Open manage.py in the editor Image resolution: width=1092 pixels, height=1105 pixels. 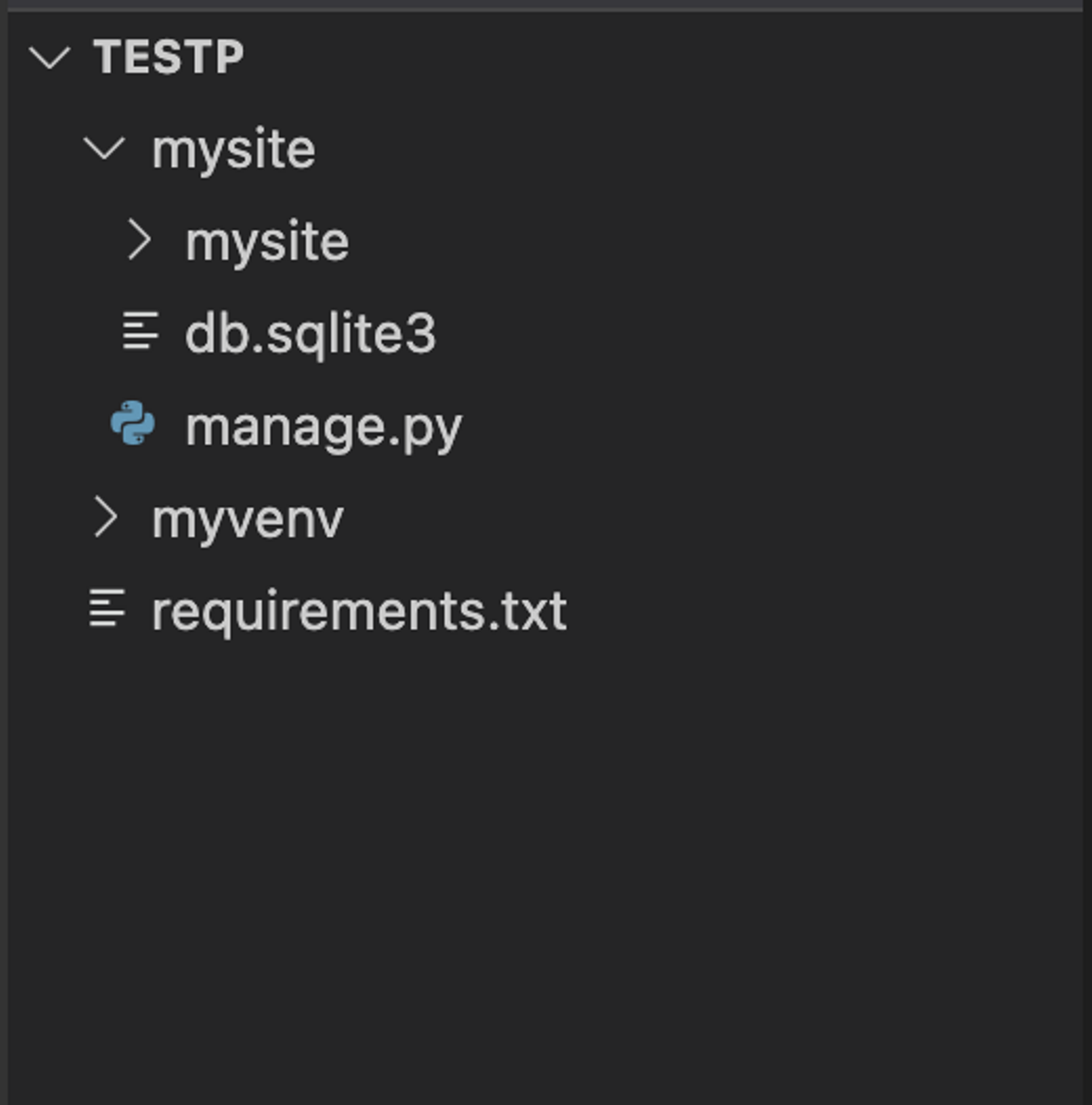(x=323, y=427)
